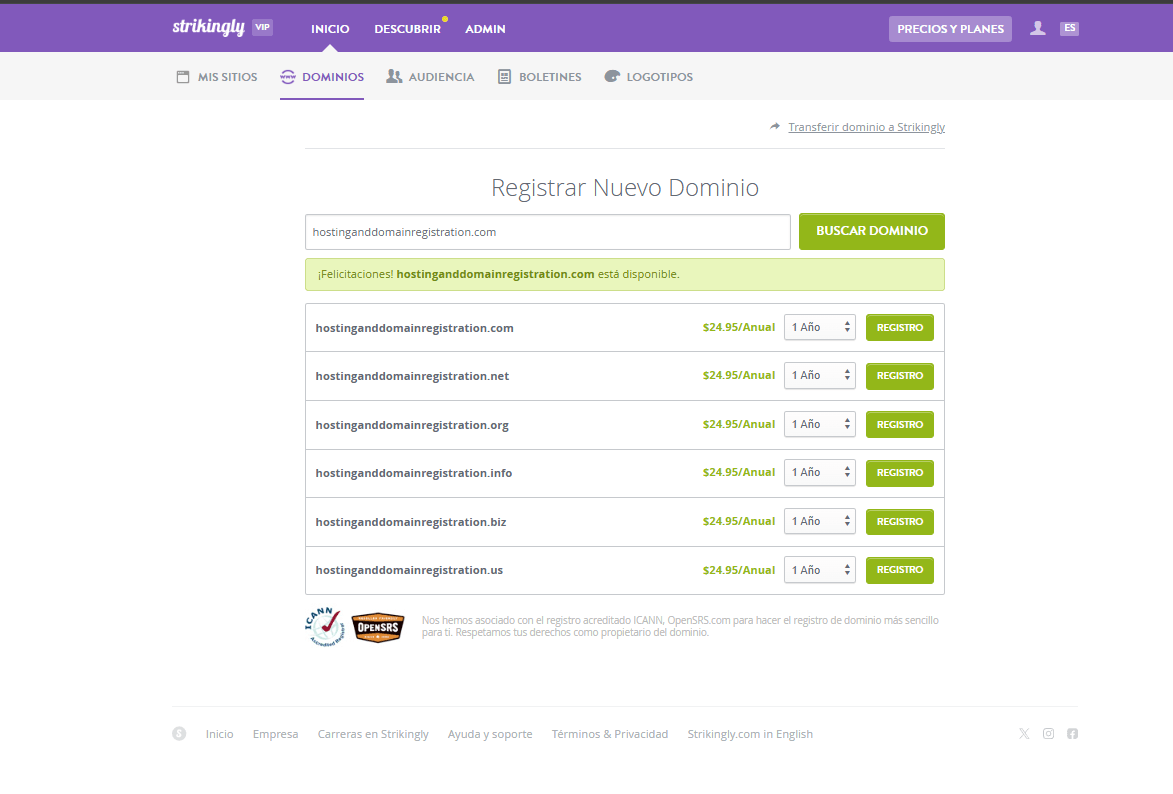1173x794 pixels.
Task: Open the Transferir dominio a Strikingly link
Action: click(866, 127)
